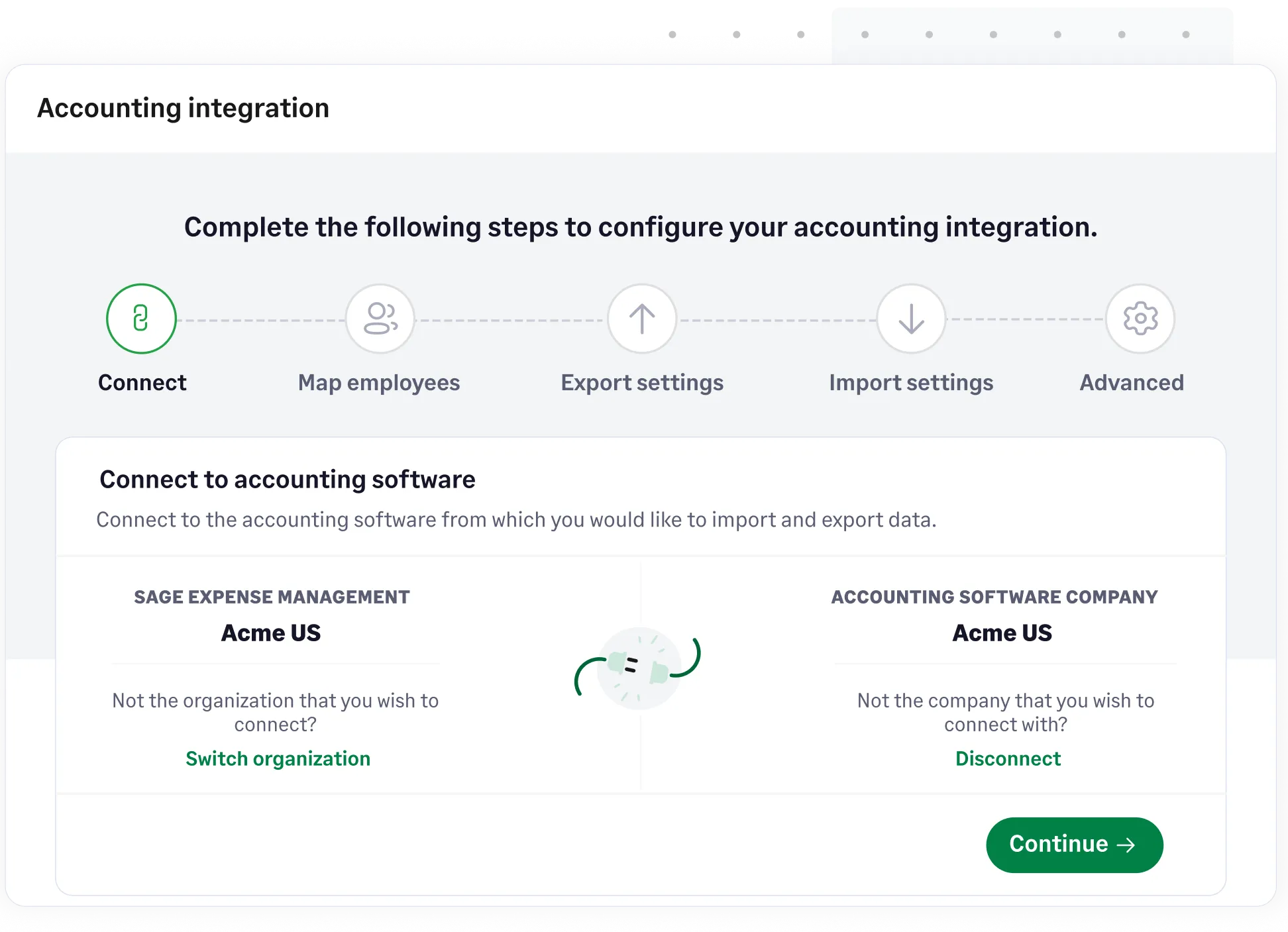1288x932 pixels.
Task: Select the Connect chain-link step icon
Action: tap(140, 319)
